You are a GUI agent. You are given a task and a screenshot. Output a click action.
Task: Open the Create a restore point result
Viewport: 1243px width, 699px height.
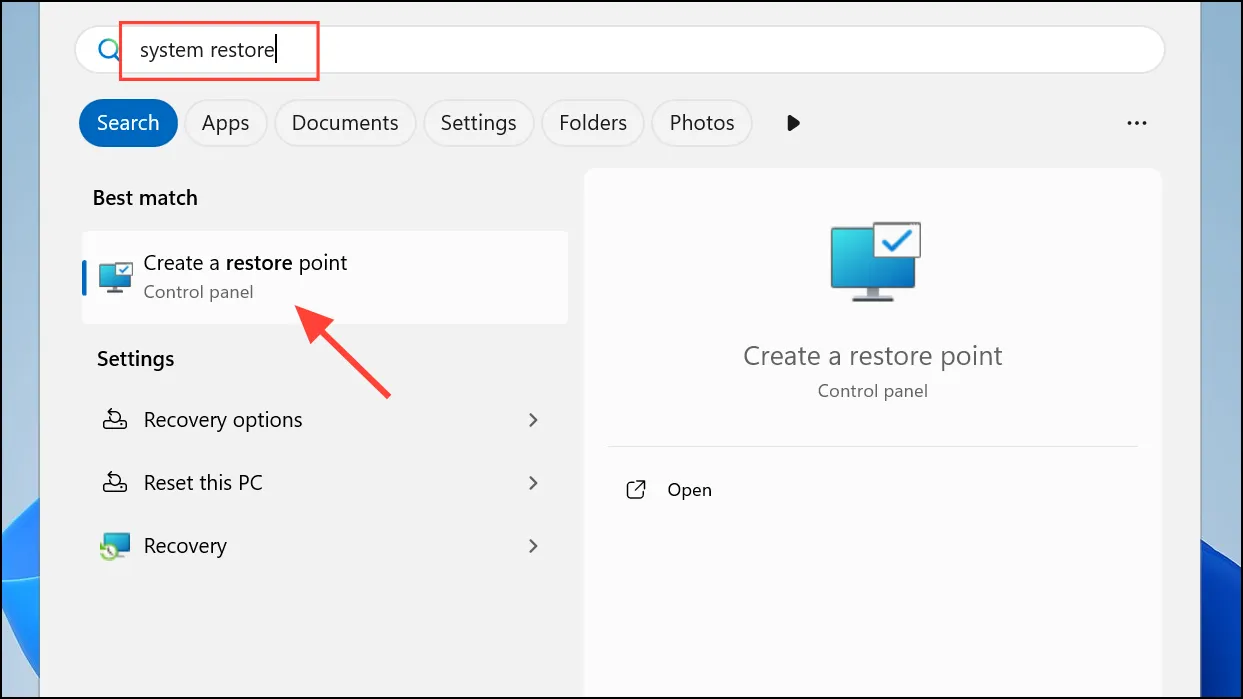325,277
